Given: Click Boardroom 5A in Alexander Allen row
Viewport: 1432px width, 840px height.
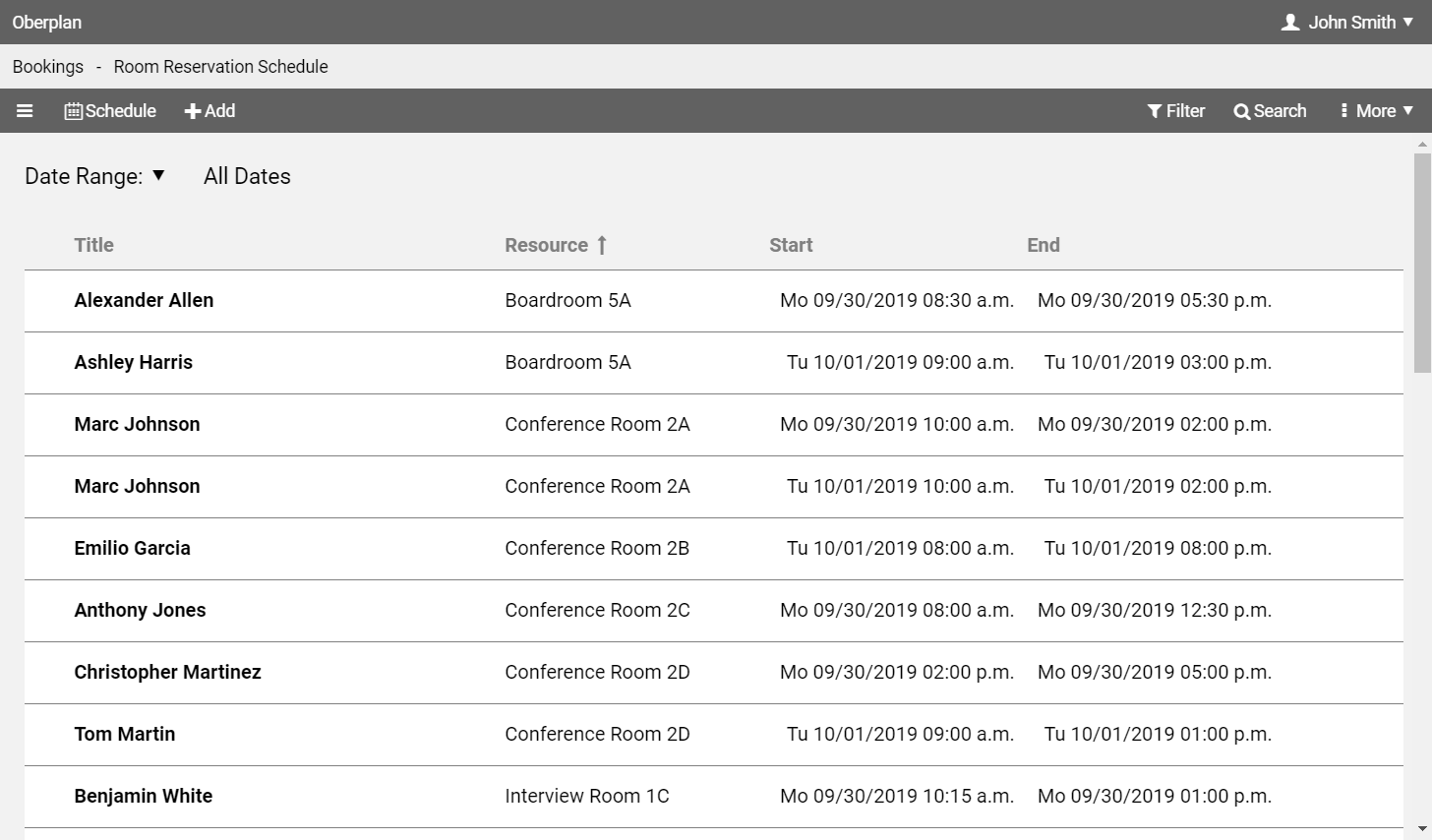Looking at the screenshot, I should tap(567, 300).
